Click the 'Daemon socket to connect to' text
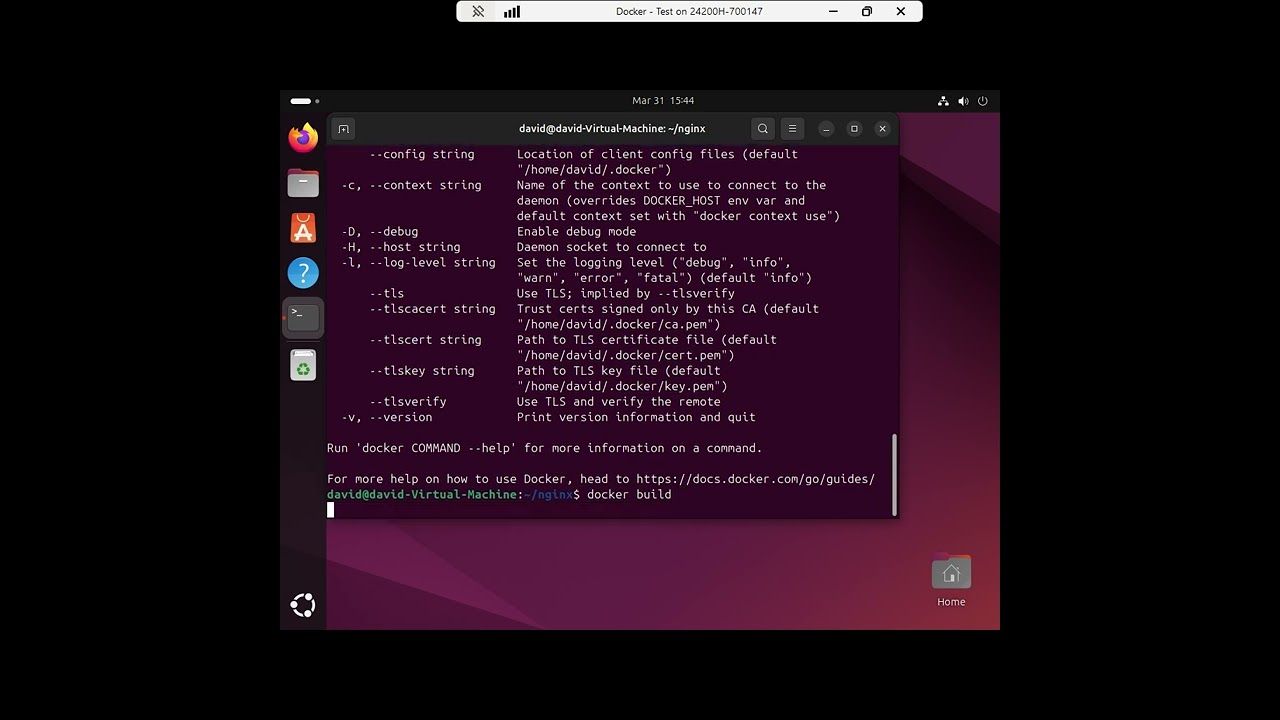Image resolution: width=1280 pixels, height=720 pixels. coord(611,247)
